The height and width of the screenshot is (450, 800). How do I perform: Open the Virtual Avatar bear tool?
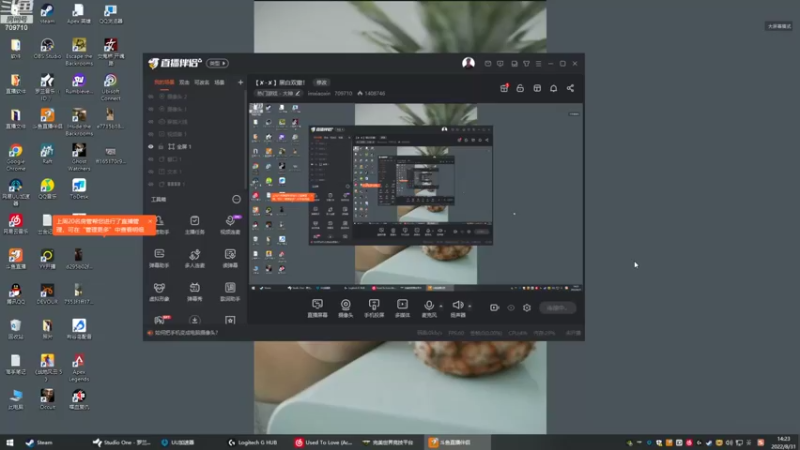pyautogui.click(x=159, y=292)
